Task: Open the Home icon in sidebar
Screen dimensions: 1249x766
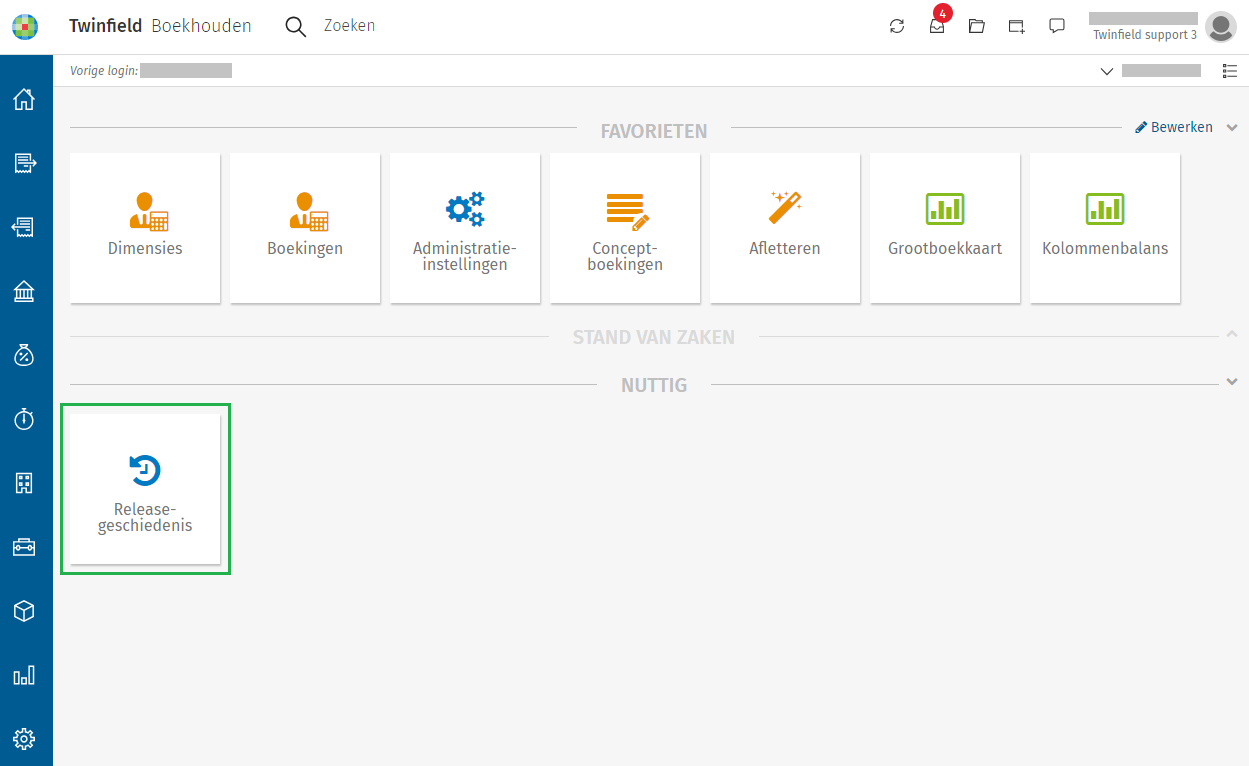Action: click(24, 99)
